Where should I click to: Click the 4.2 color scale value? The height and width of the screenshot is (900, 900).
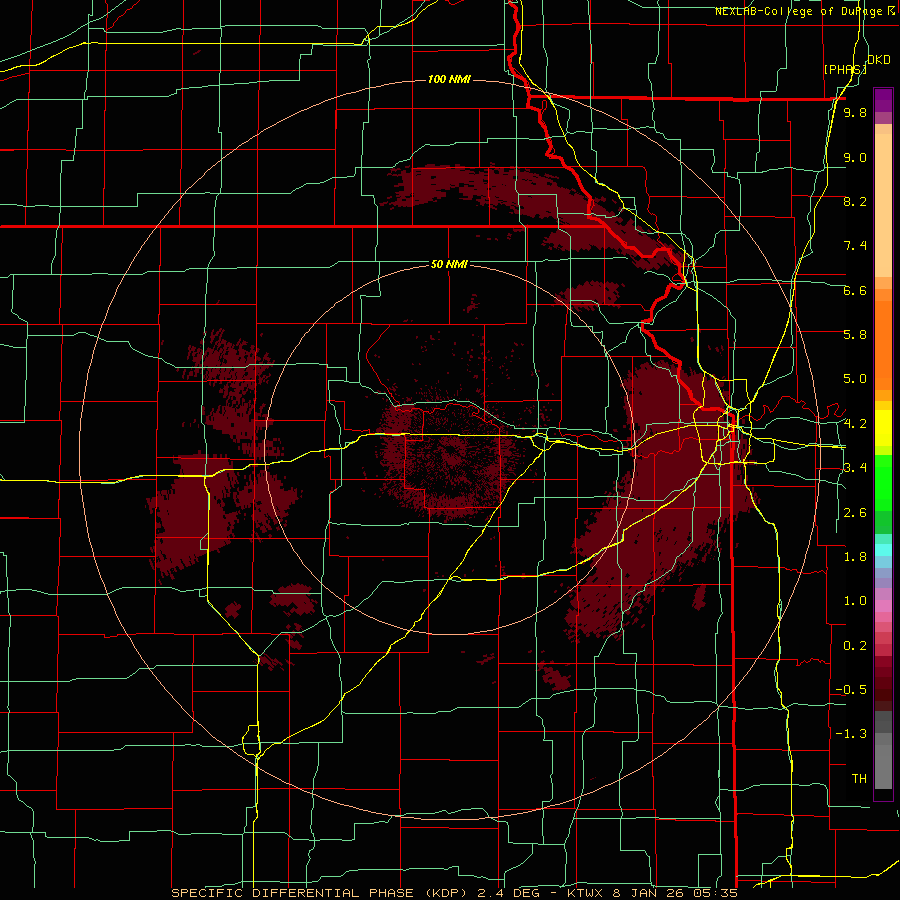tap(855, 424)
